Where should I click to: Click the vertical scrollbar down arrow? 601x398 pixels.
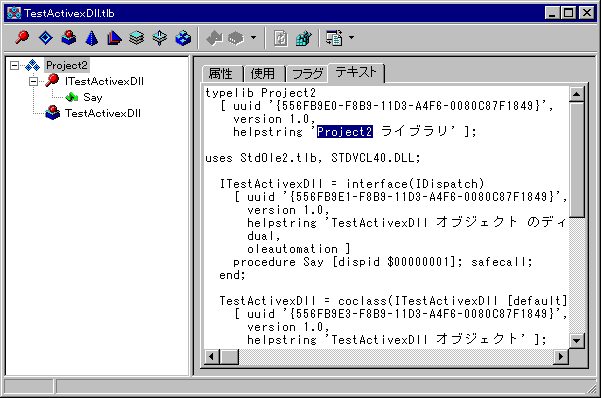[576, 340]
